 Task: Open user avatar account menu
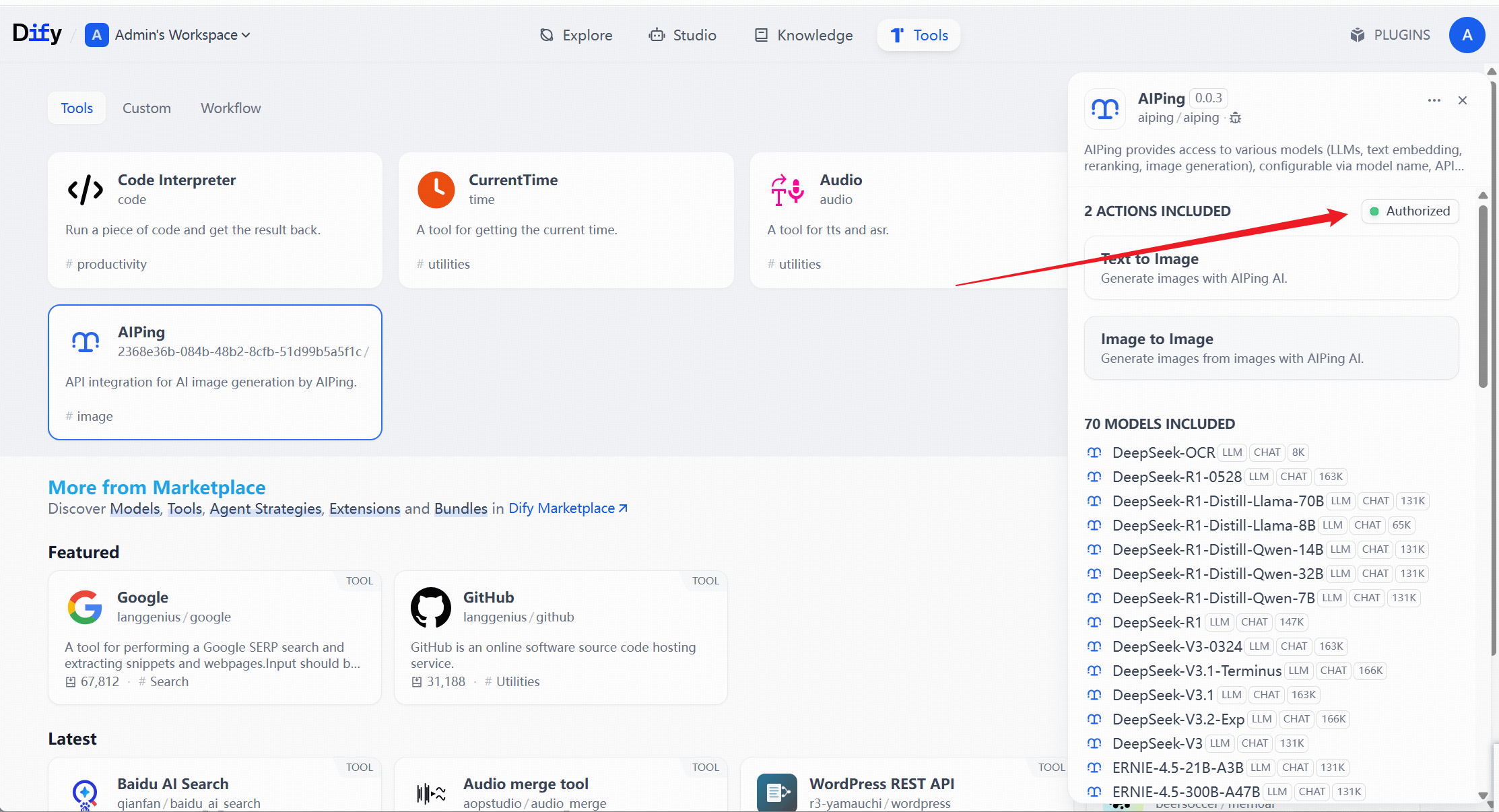pyautogui.click(x=1467, y=35)
